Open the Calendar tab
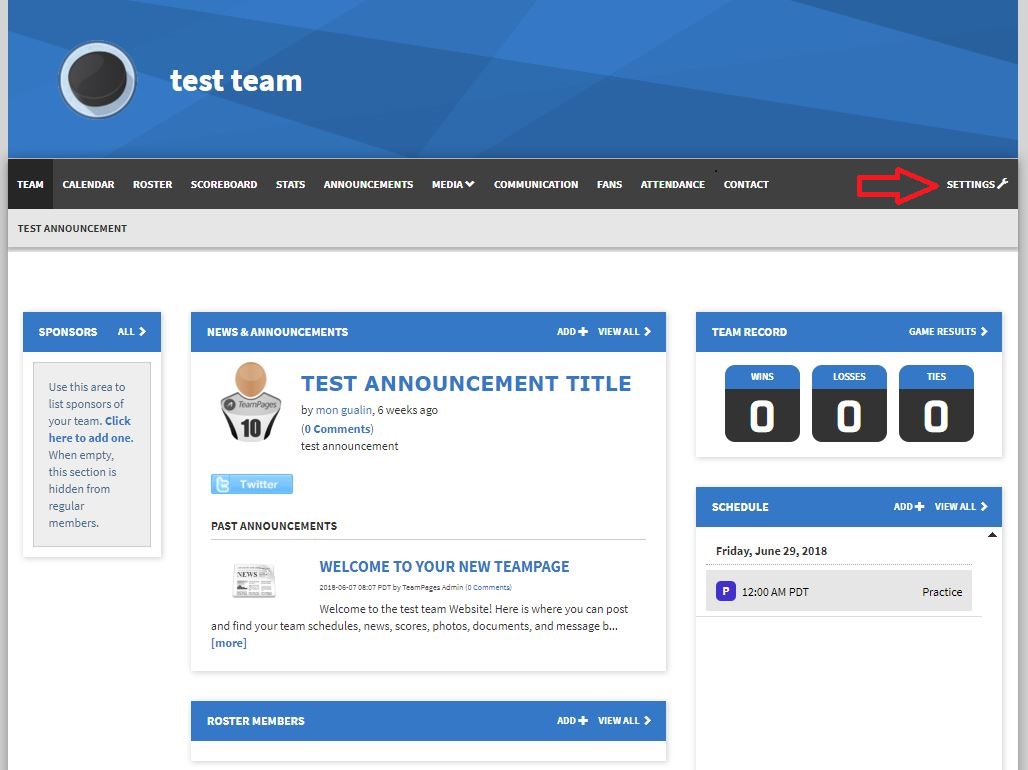The height and width of the screenshot is (770, 1028). (x=89, y=184)
